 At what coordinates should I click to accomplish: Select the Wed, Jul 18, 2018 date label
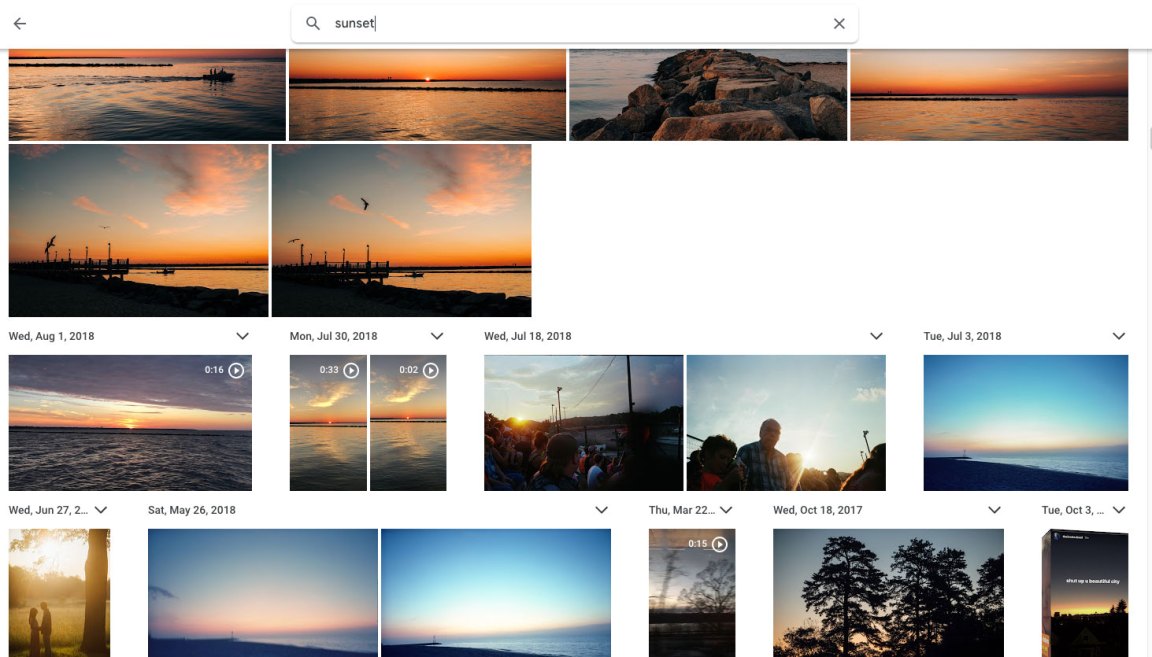click(x=528, y=336)
